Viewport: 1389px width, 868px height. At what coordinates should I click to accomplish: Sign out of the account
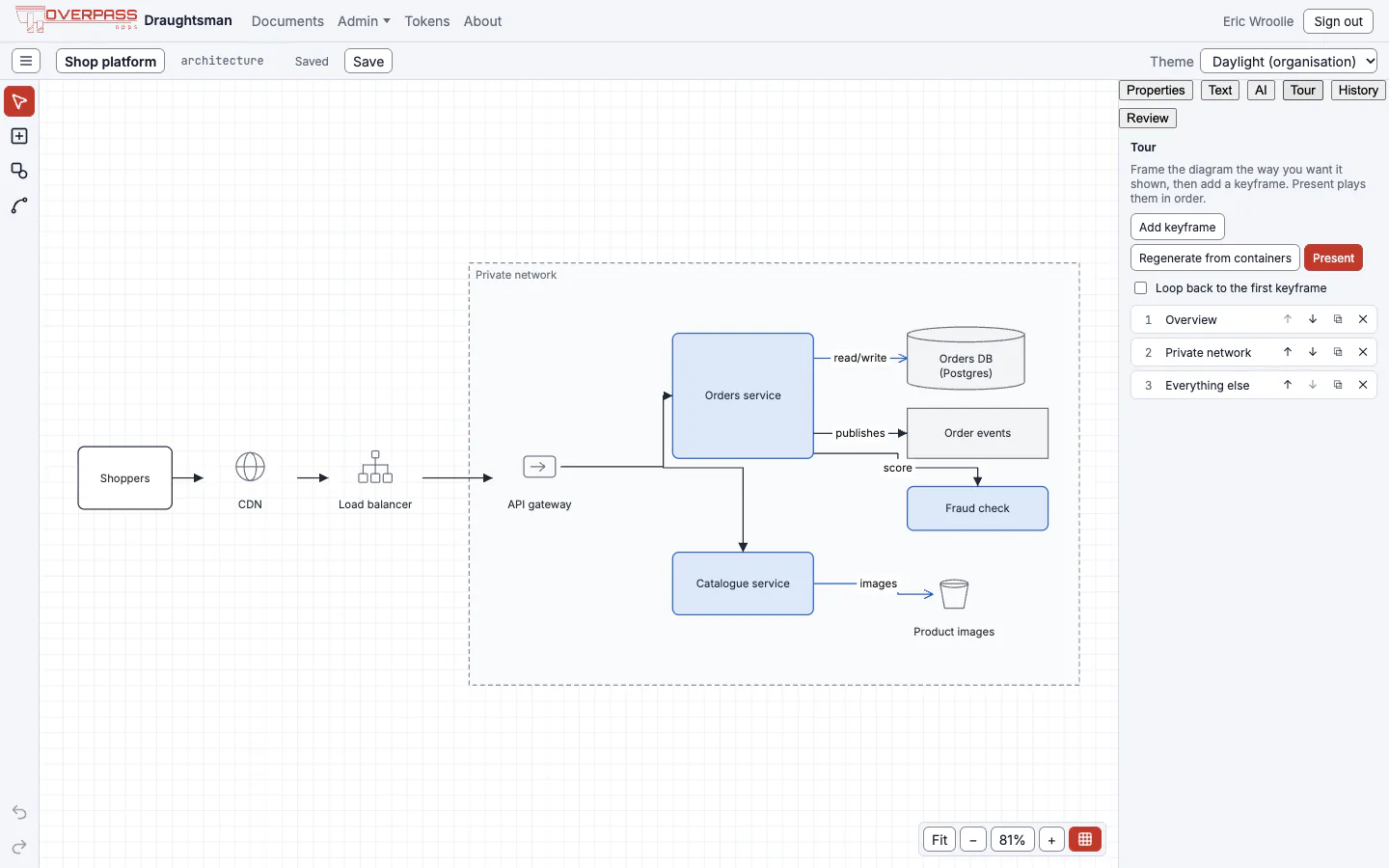tap(1338, 21)
